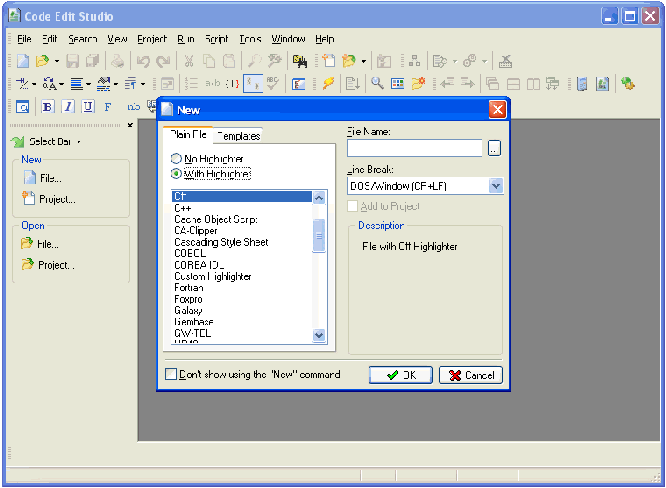
Task: Click the Paste clipboard icon
Action: tap(229, 61)
